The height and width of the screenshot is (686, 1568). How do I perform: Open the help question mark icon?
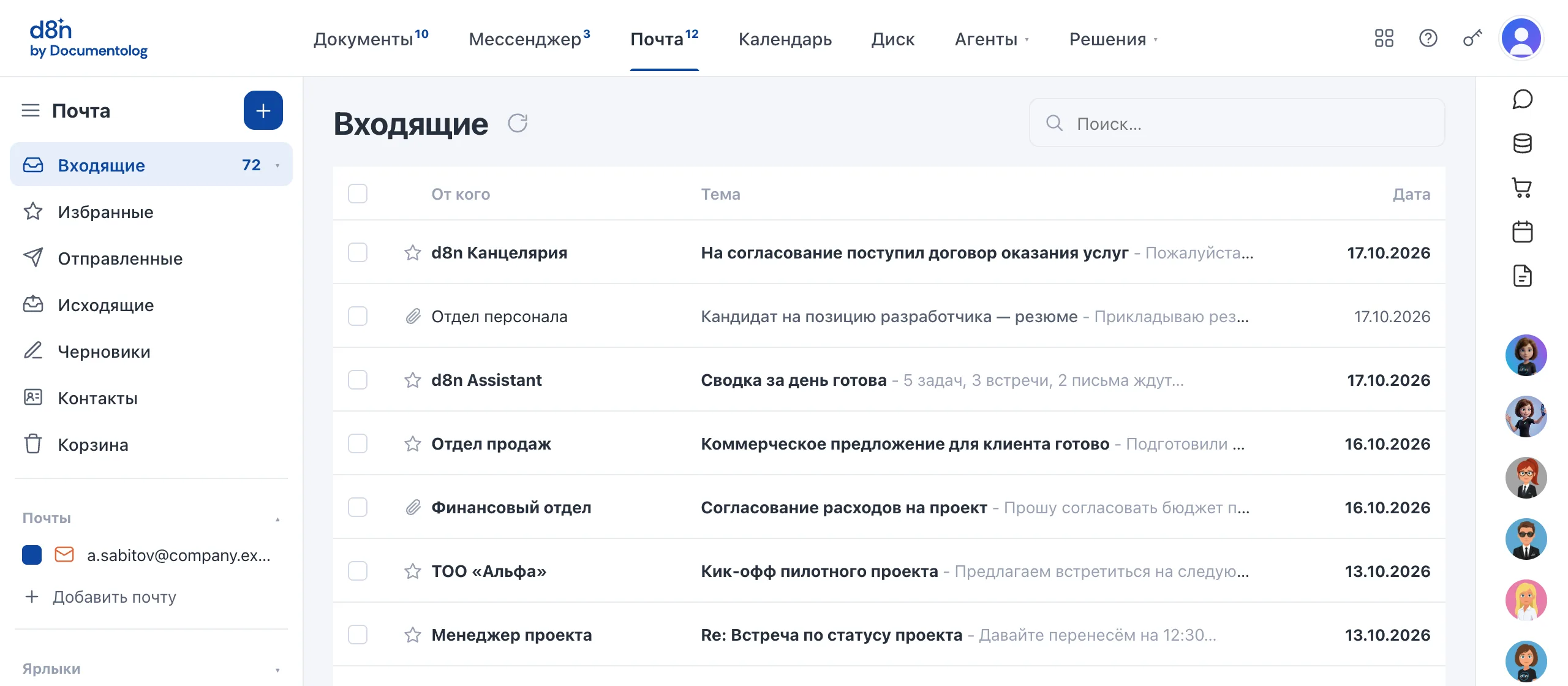point(1428,39)
